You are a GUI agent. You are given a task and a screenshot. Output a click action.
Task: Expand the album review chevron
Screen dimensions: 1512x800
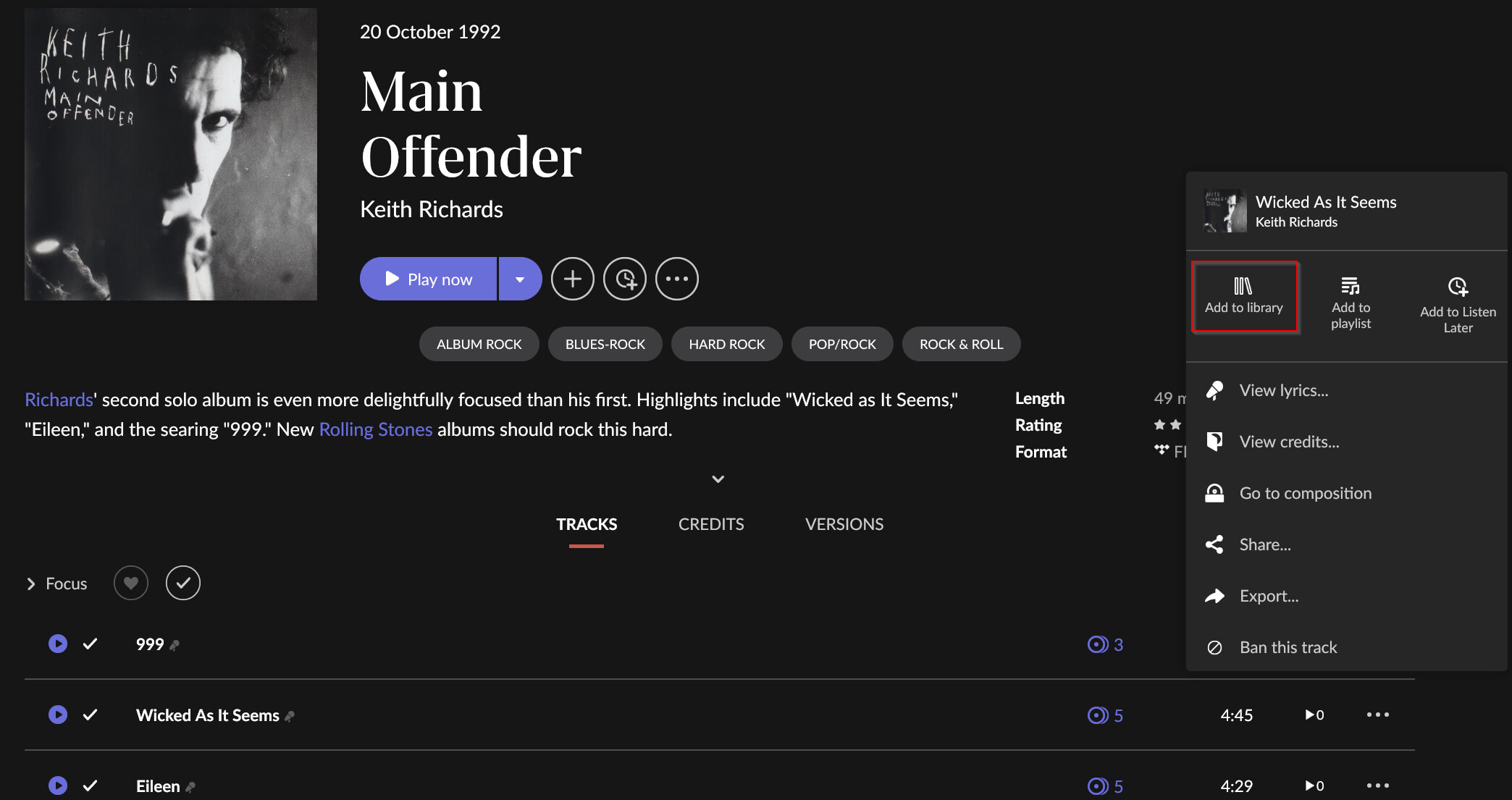pos(718,479)
